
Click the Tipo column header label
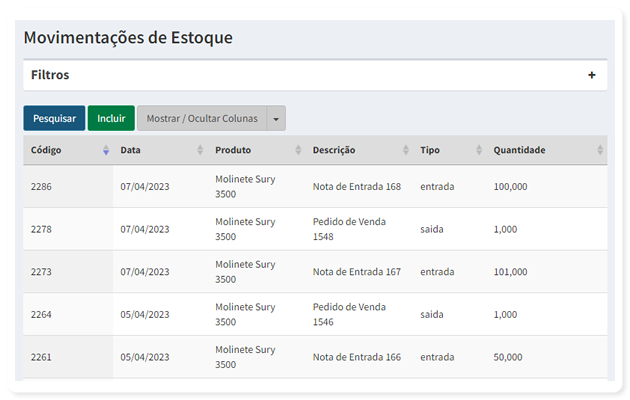[430, 150]
